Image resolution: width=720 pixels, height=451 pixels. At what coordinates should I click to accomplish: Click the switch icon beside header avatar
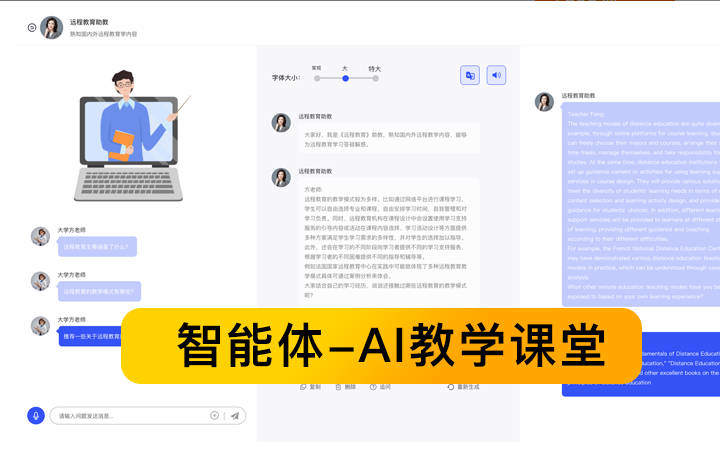[x=31, y=28]
